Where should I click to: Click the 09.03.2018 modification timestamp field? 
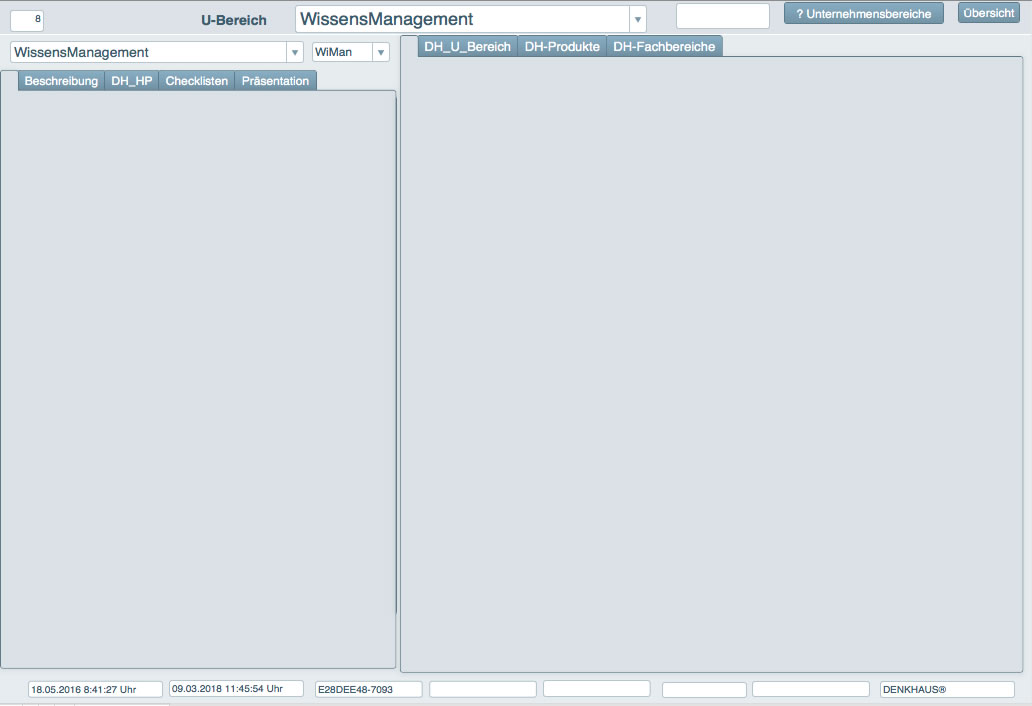tap(236, 689)
